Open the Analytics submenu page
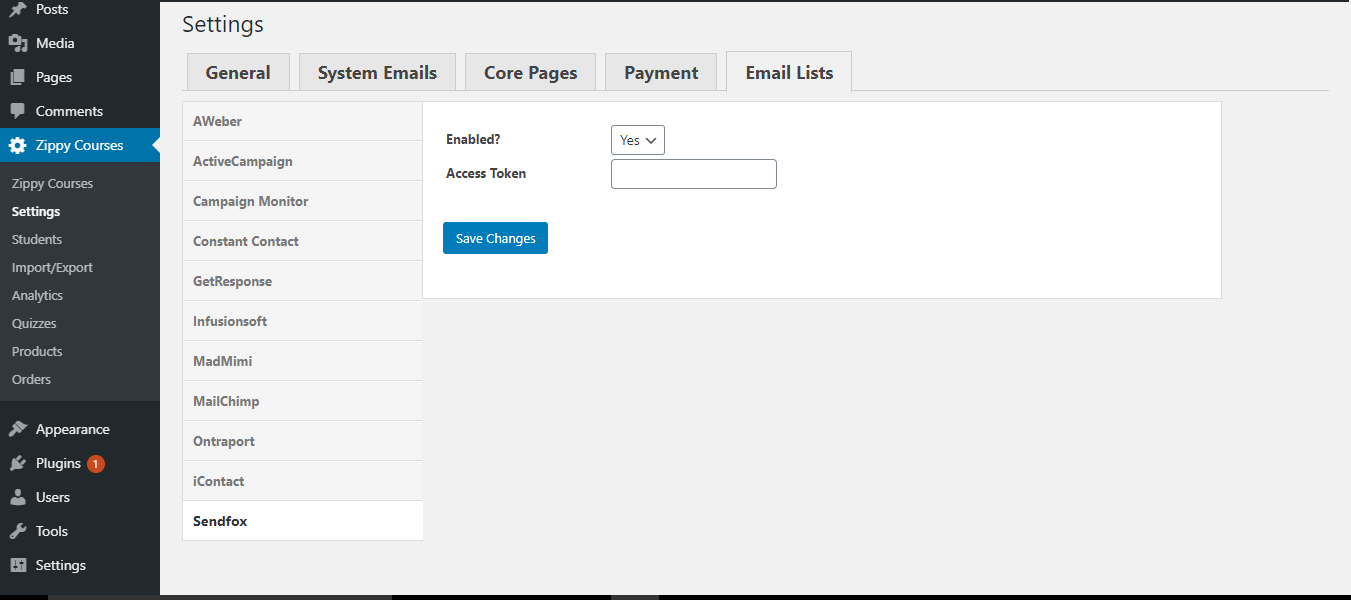Viewport: 1351px width, 600px height. tap(37, 295)
